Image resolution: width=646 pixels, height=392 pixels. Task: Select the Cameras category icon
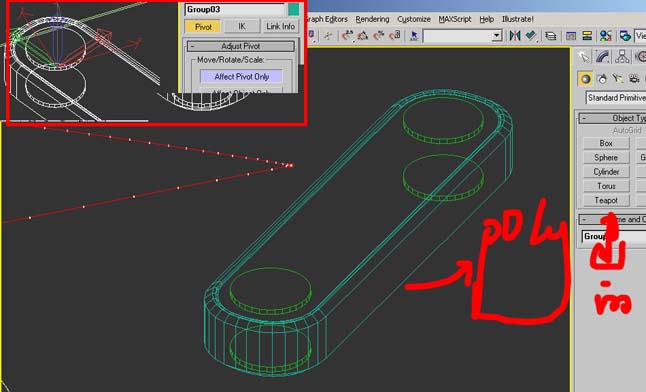(634, 79)
